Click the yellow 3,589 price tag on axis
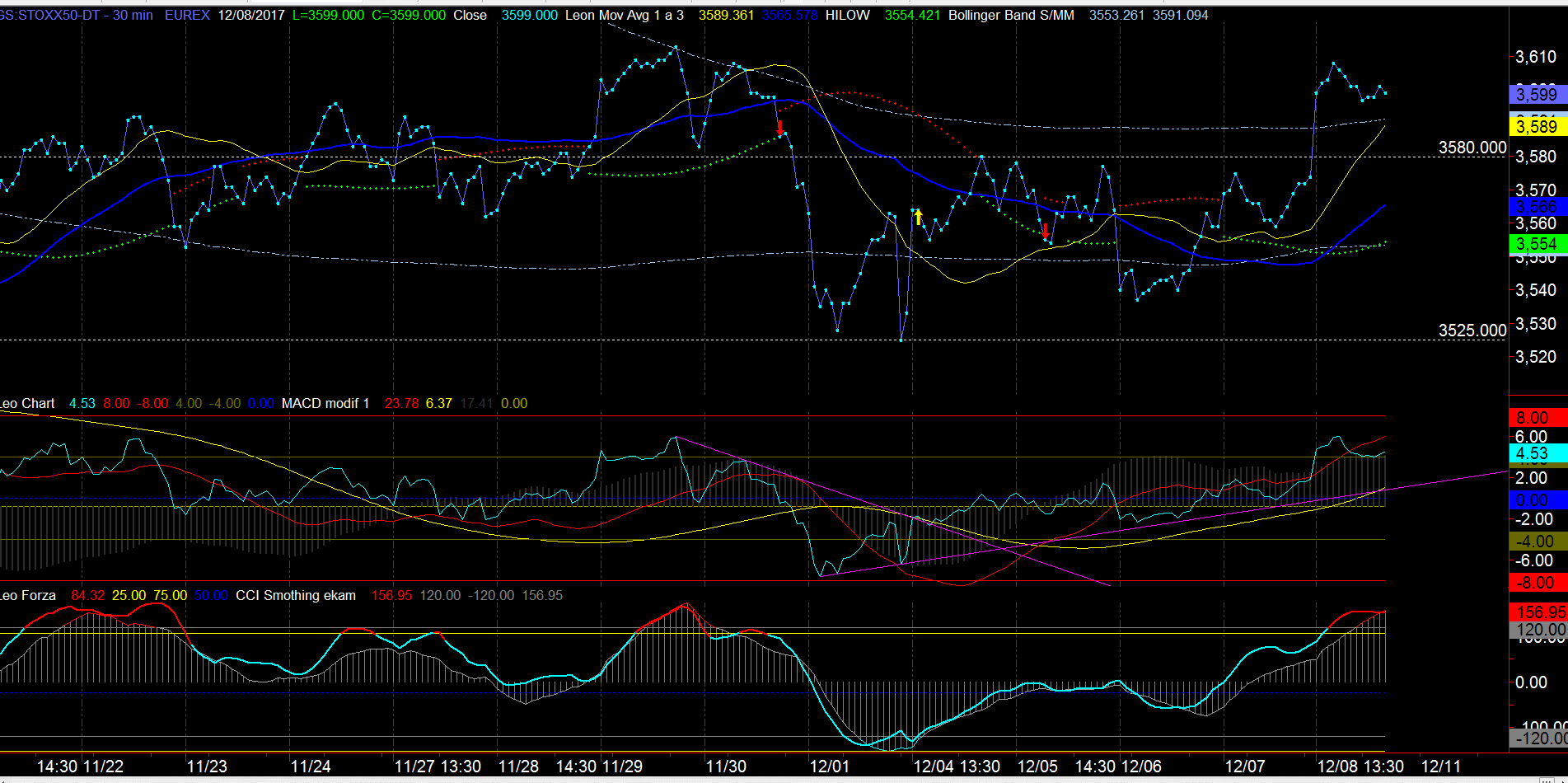Screen dimensions: 1568x783 [1538, 126]
